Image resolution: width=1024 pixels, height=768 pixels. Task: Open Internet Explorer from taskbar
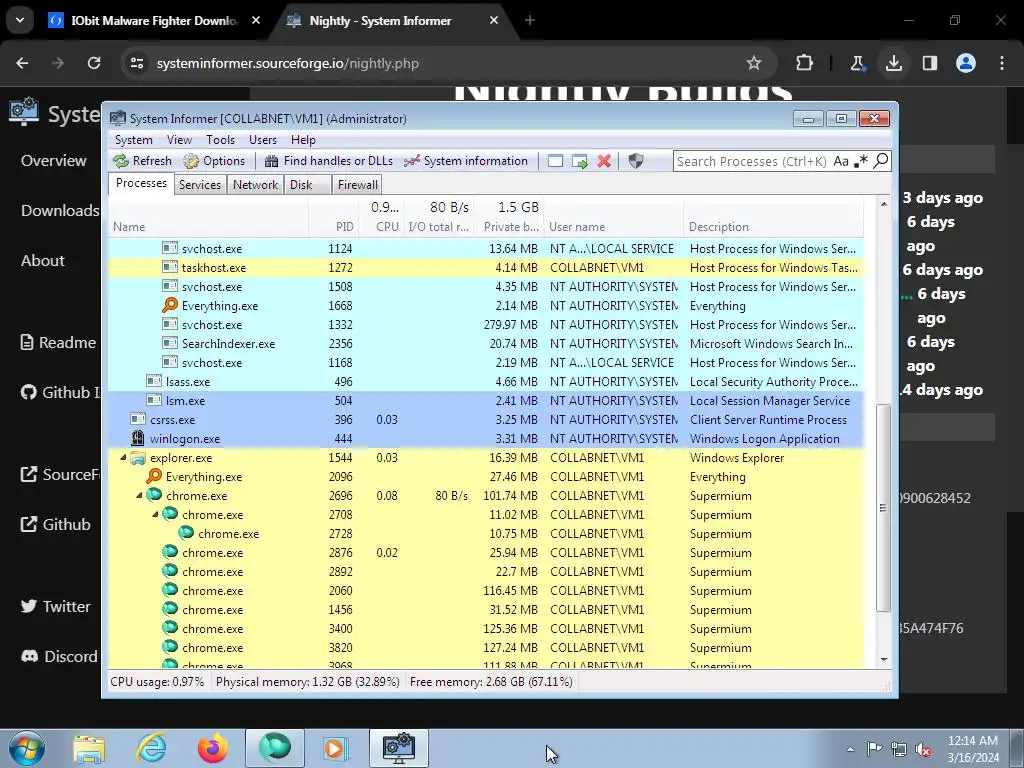point(152,748)
